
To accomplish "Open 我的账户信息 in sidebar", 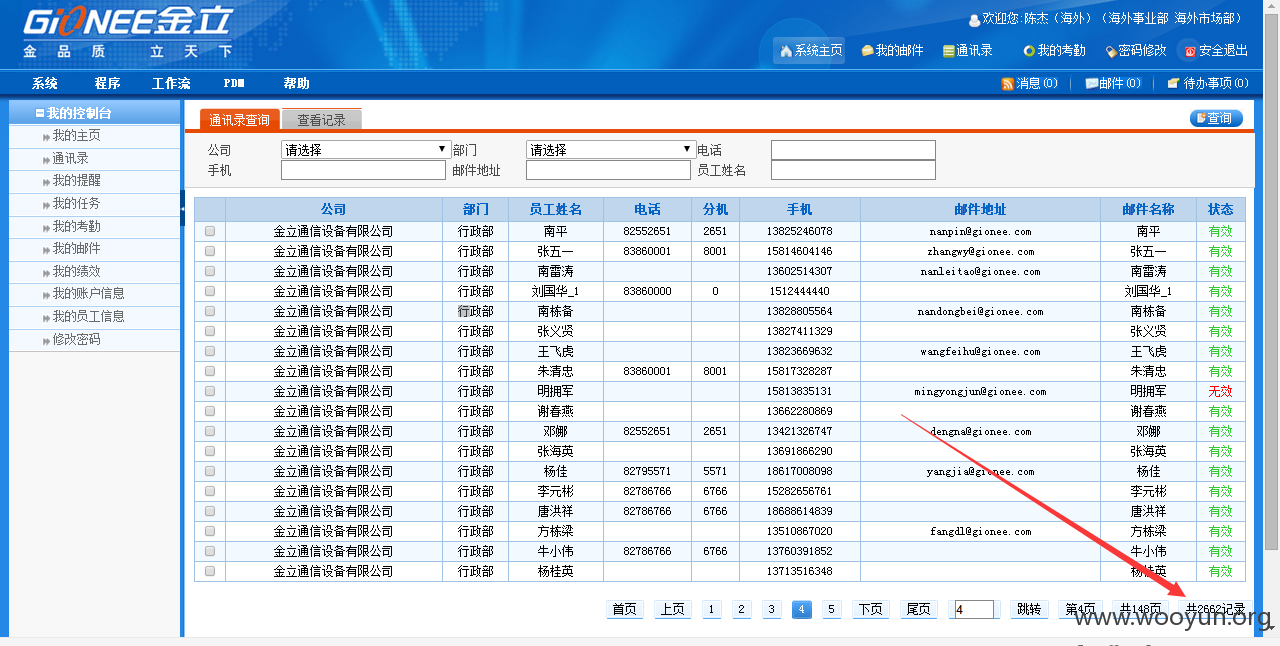I will click(x=88, y=293).
